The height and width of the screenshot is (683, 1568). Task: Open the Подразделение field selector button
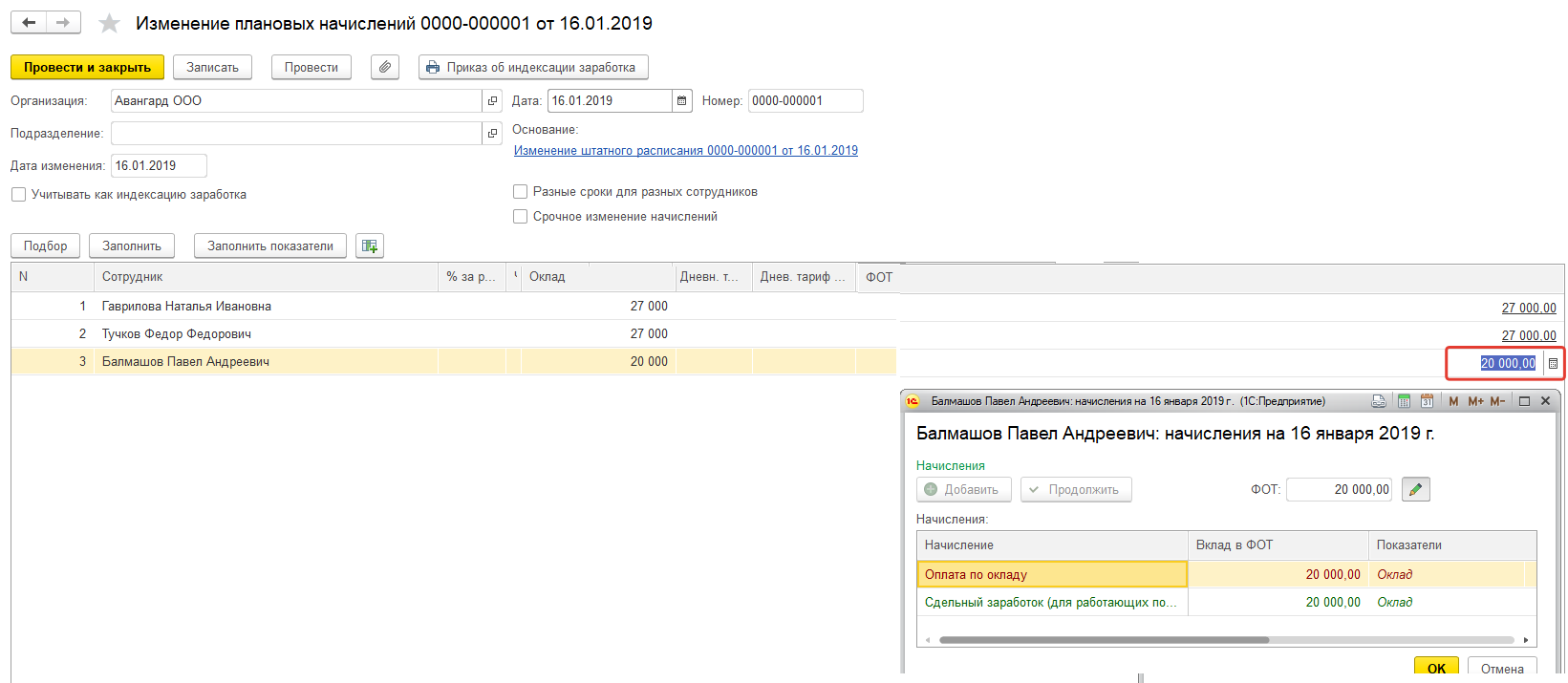pyautogui.click(x=493, y=134)
